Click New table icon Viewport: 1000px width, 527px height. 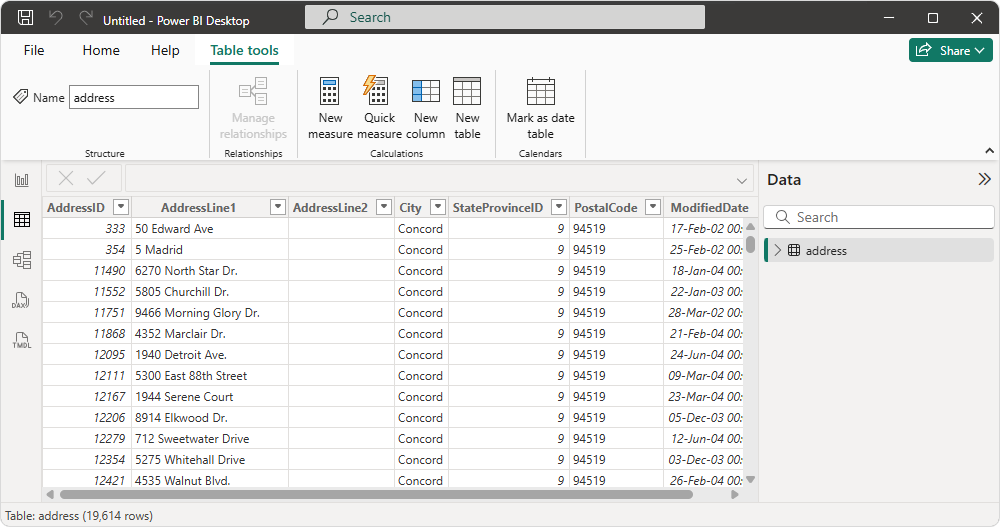tap(467, 91)
